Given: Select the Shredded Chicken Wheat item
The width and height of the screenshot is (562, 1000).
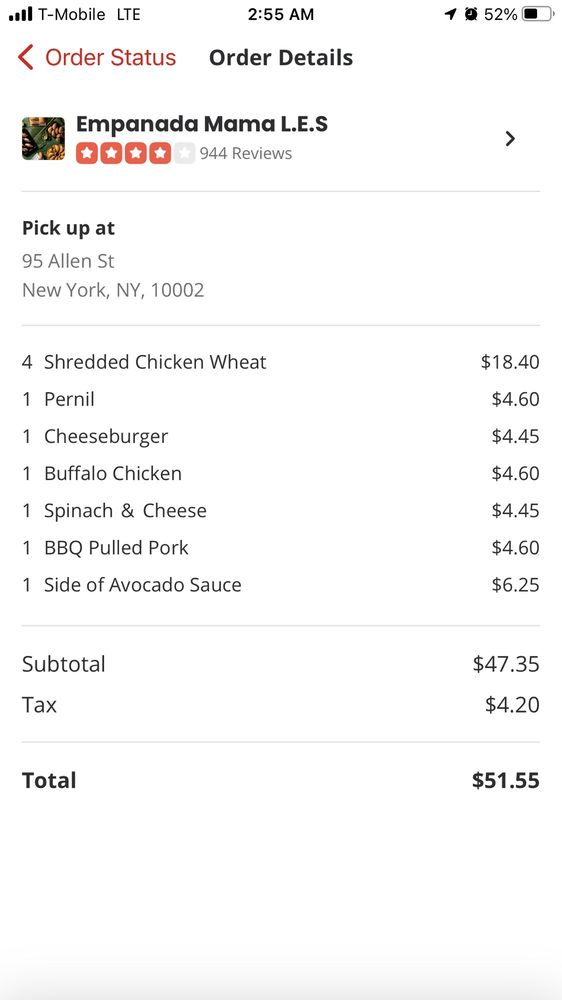Looking at the screenshot, I should tap(281, 362).
